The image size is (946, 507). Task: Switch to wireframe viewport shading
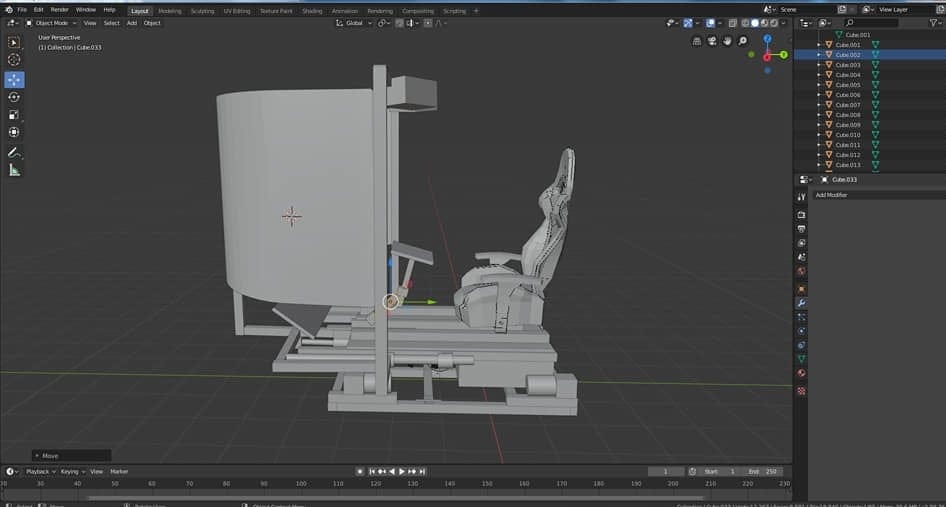coord(746,23)
